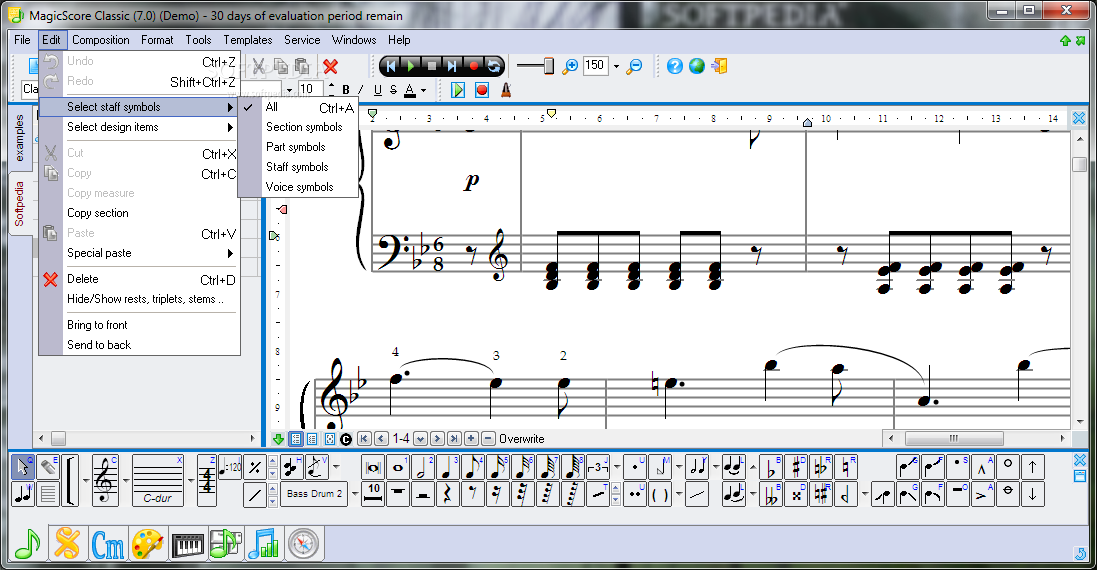Viewport: 1097px width, 570px height.
Task: Toggle italic text formatting
Action: [361, 90]
